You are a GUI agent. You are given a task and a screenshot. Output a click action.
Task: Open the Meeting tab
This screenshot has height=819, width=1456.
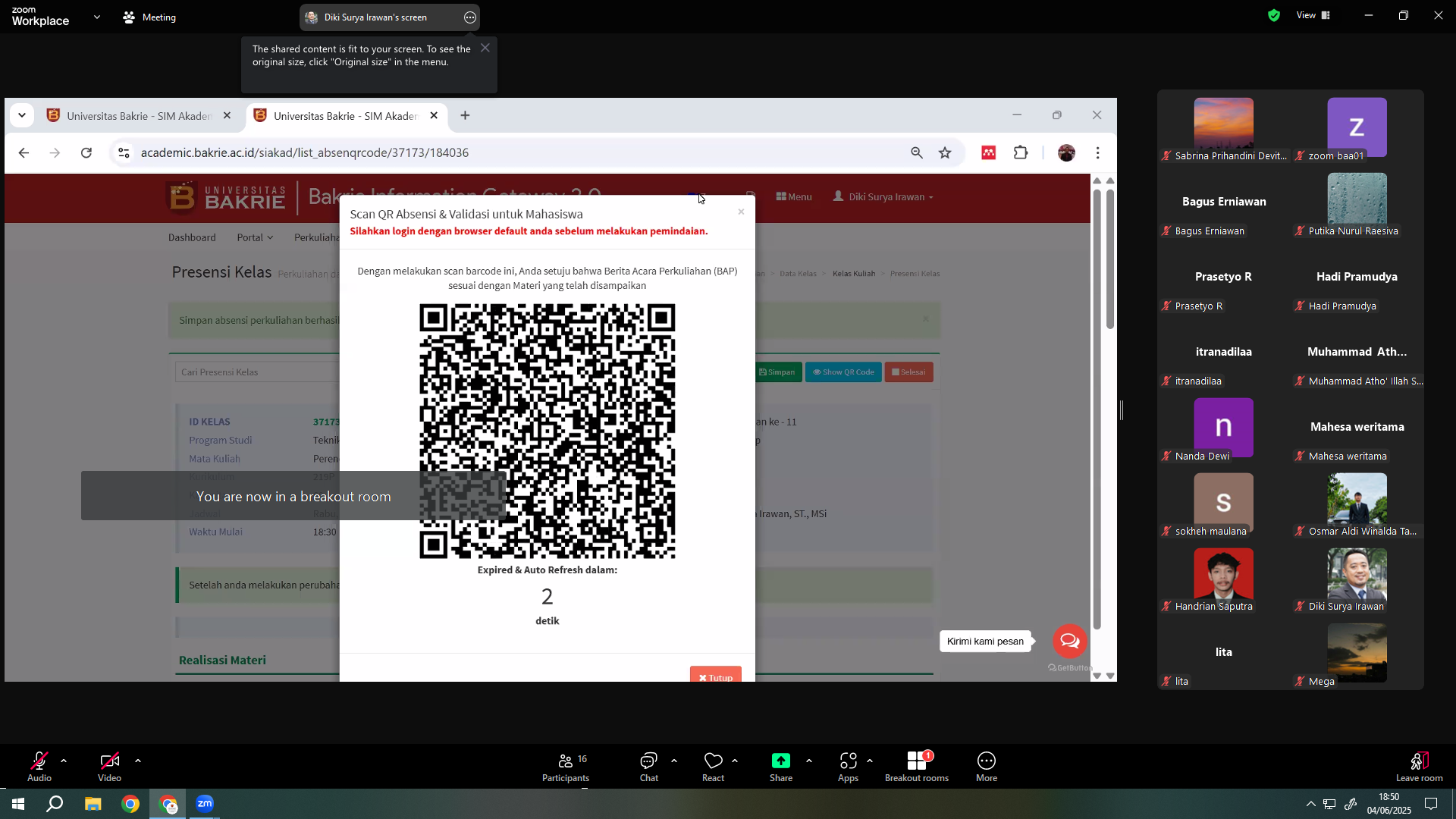pyautogui.click(x=149, y=17)
